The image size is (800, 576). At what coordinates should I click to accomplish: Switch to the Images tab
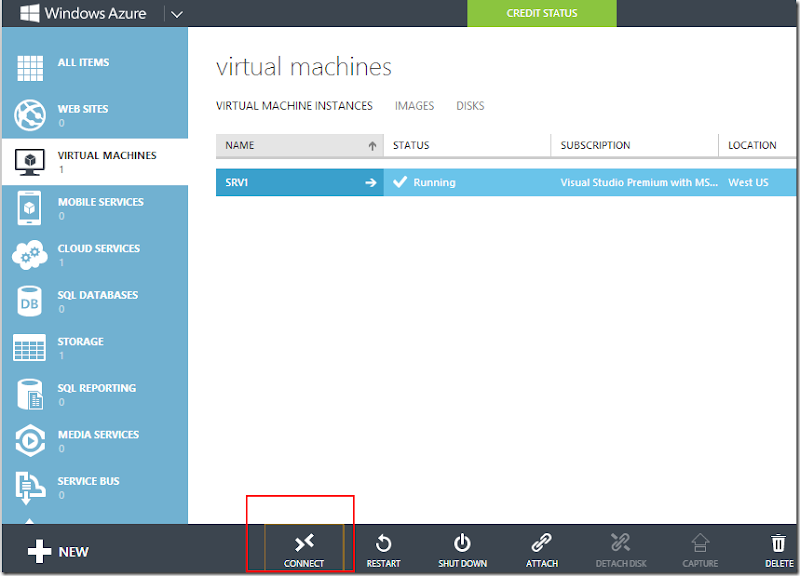pyautogui.click(x=414, y=106)
